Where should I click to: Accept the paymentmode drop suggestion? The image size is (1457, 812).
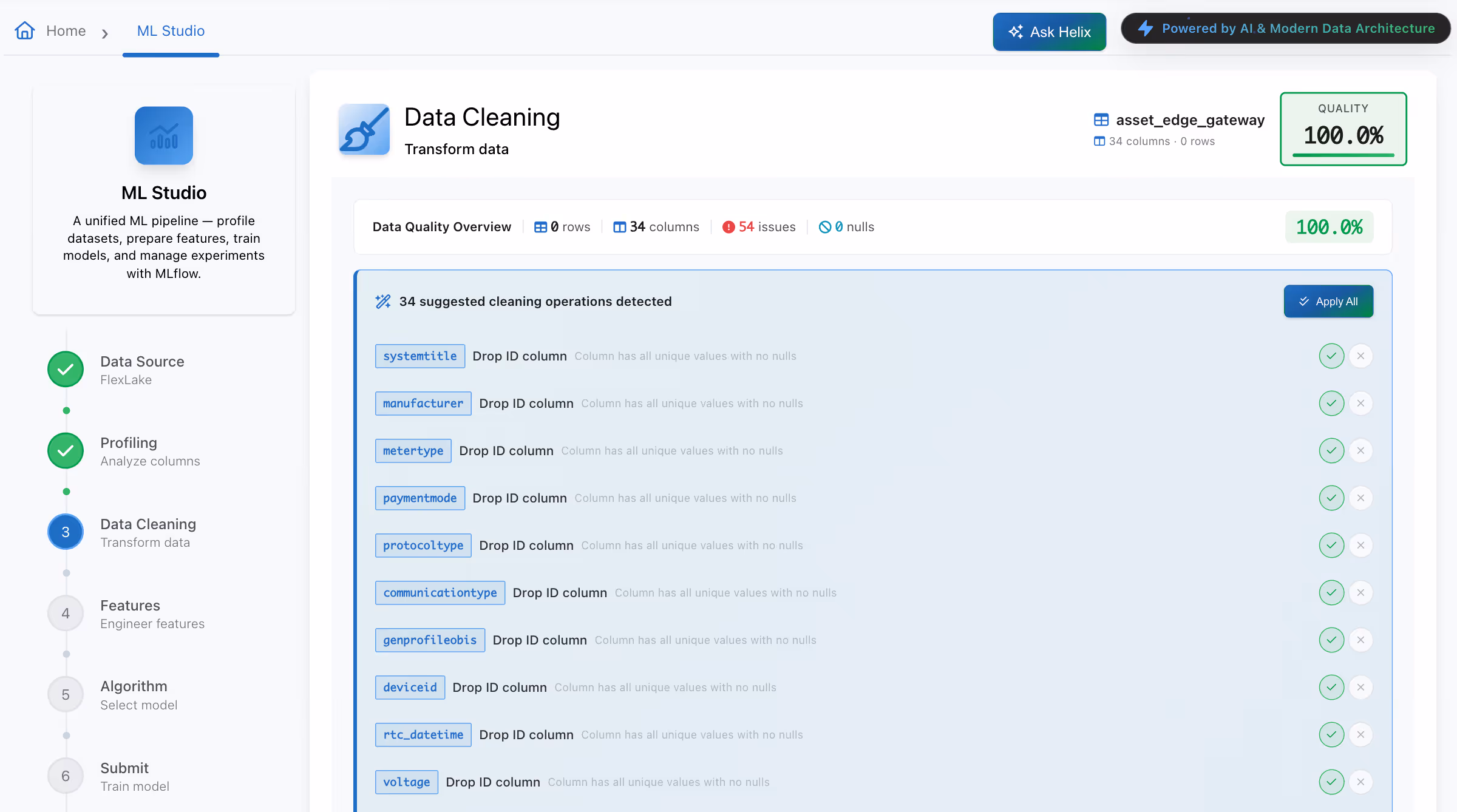click(1331, 498)
